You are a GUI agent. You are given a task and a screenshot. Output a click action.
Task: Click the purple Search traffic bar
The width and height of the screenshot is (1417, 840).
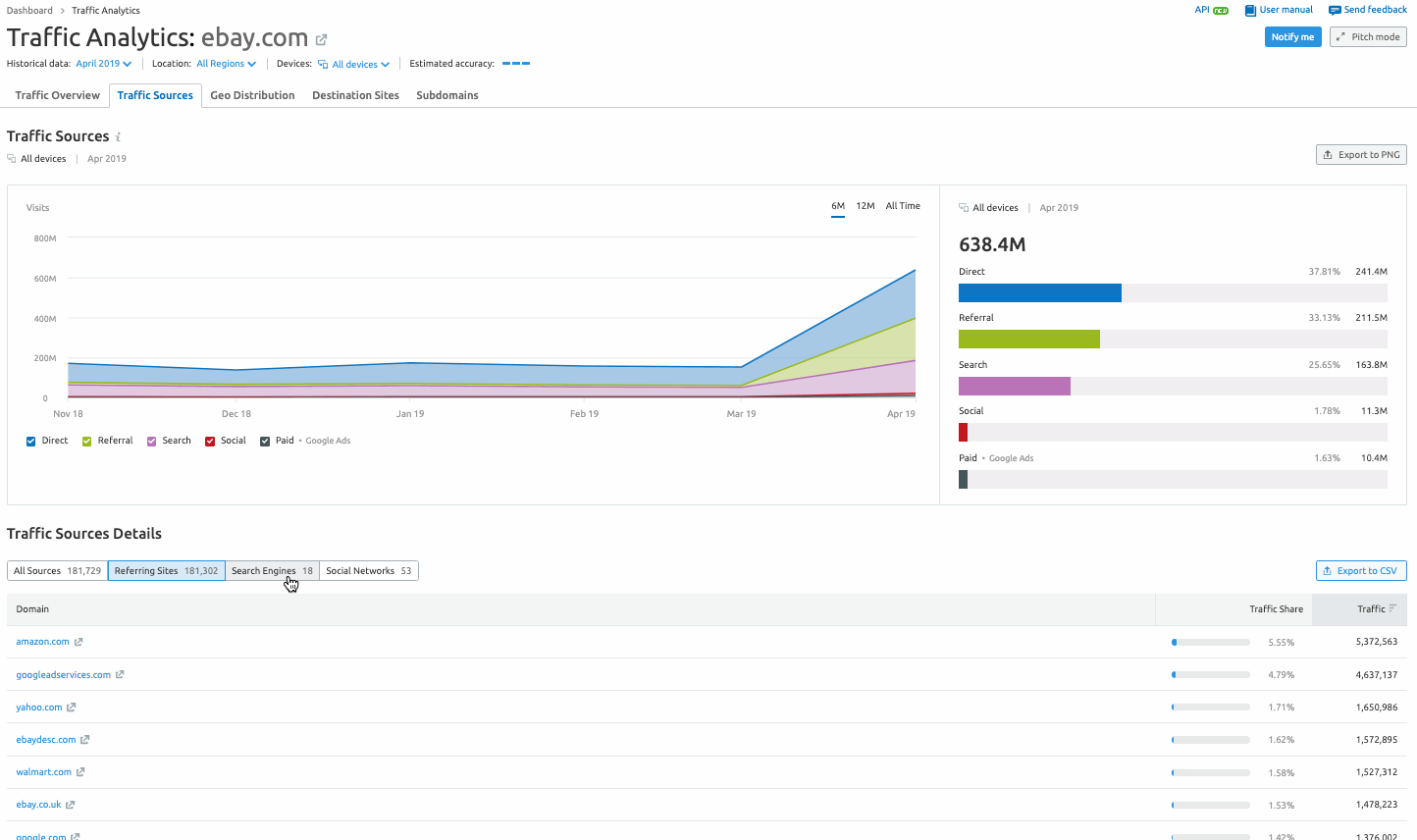click(1015, 387)
